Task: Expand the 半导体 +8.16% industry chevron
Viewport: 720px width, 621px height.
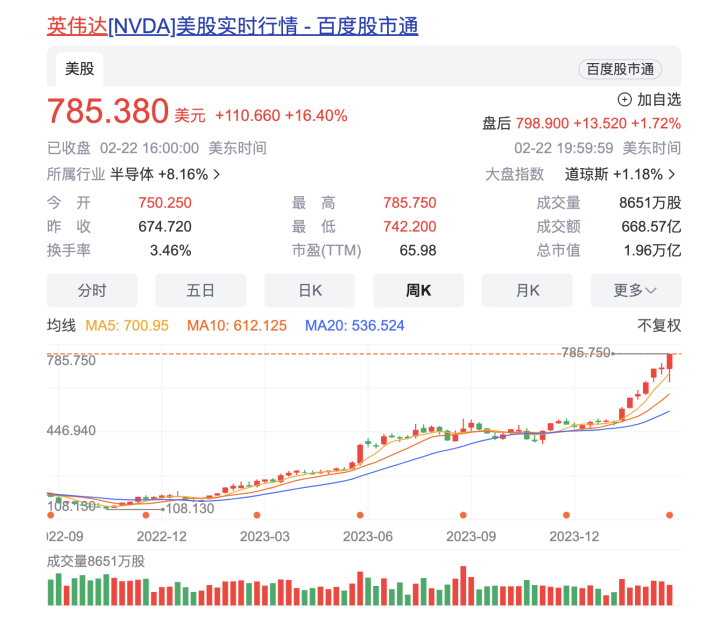Action: point(217,175)
